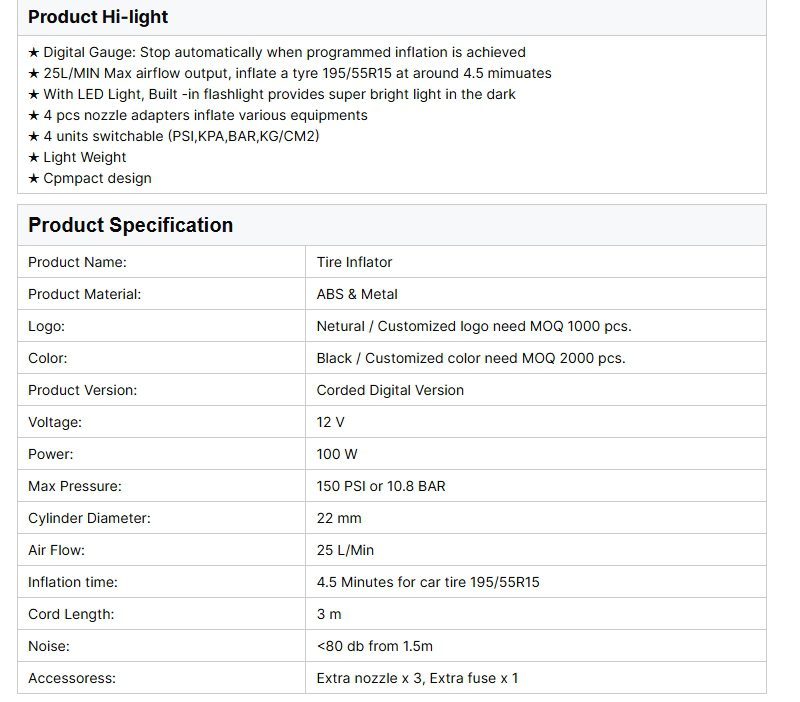800x702 pixels.
Task: Click the "Product Hi-light" section heading
Action: 98,17
